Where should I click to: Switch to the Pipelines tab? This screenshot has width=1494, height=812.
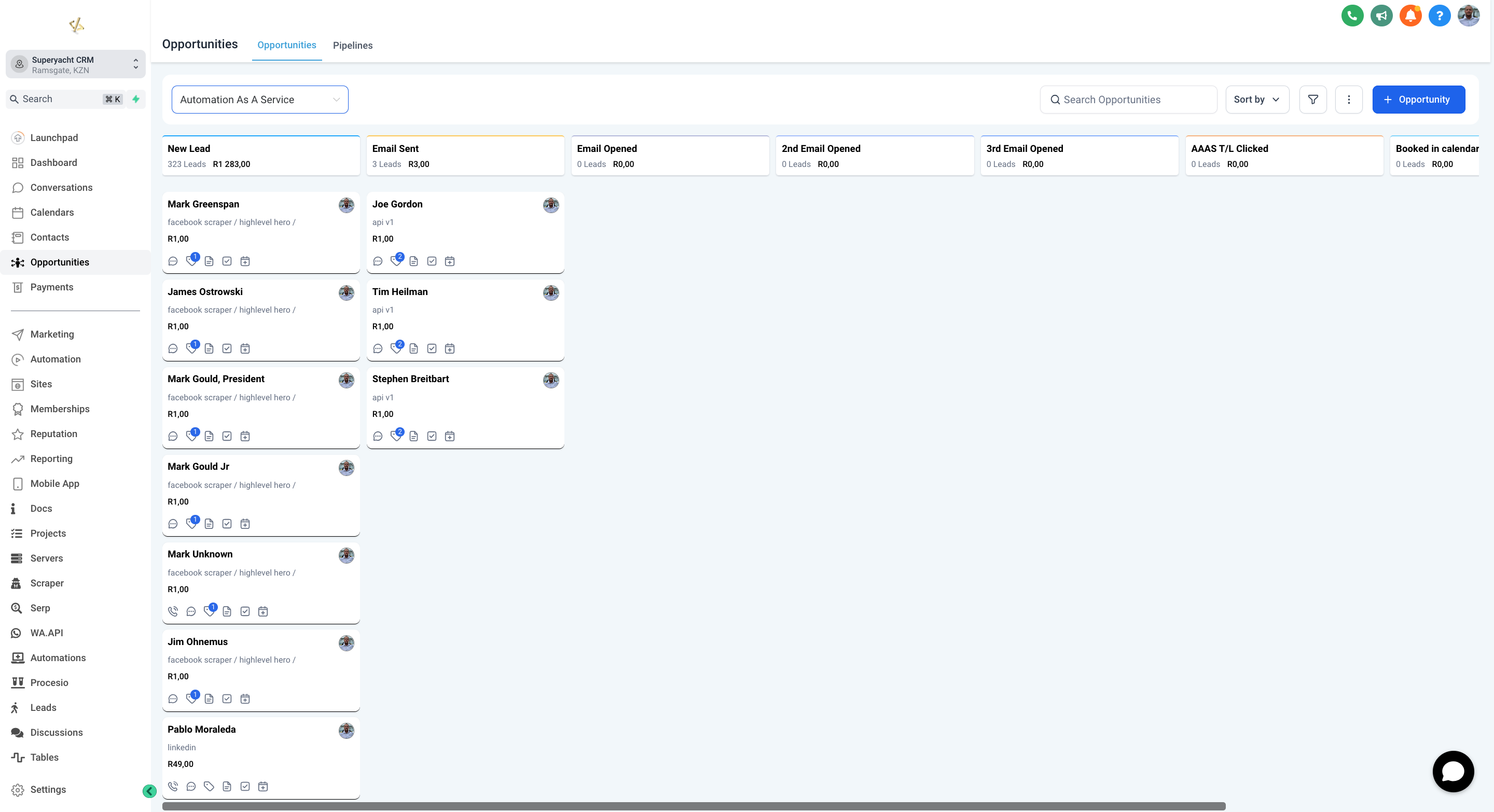pyautogui.click(x=353, y=45)
